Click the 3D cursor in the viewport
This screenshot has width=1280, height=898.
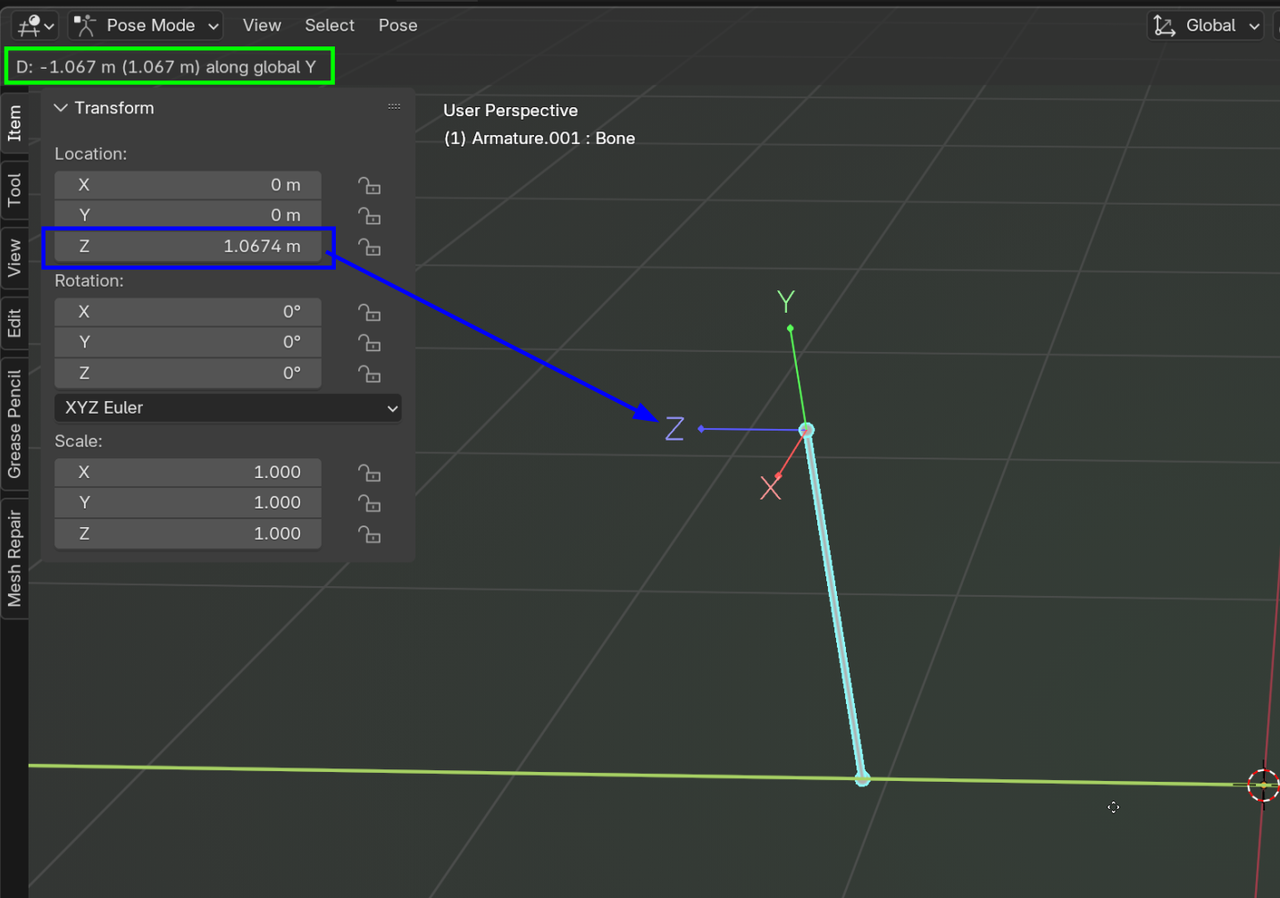click(1263, 784)
